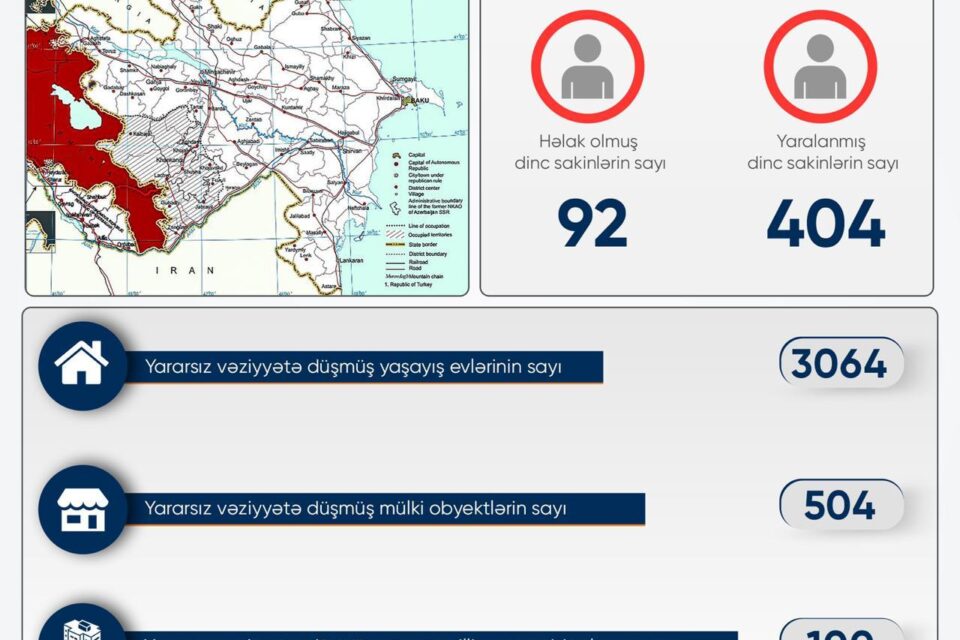960x640 pixels.
Task: Select the "Yaralanmış dinc sakinlərin sayı" caption
Action: [822, 152]
